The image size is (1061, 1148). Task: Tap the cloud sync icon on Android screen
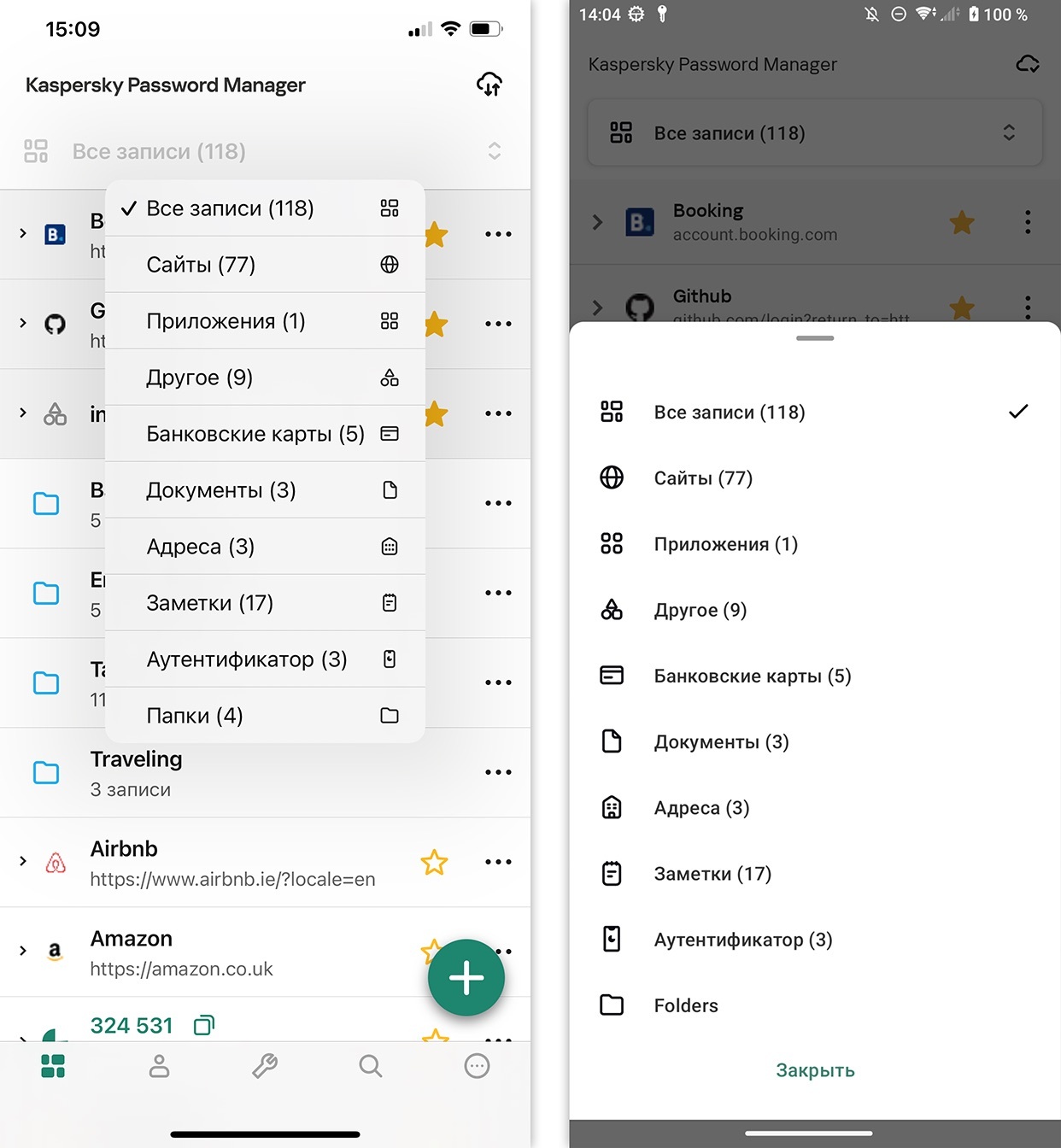(1028, 64)
